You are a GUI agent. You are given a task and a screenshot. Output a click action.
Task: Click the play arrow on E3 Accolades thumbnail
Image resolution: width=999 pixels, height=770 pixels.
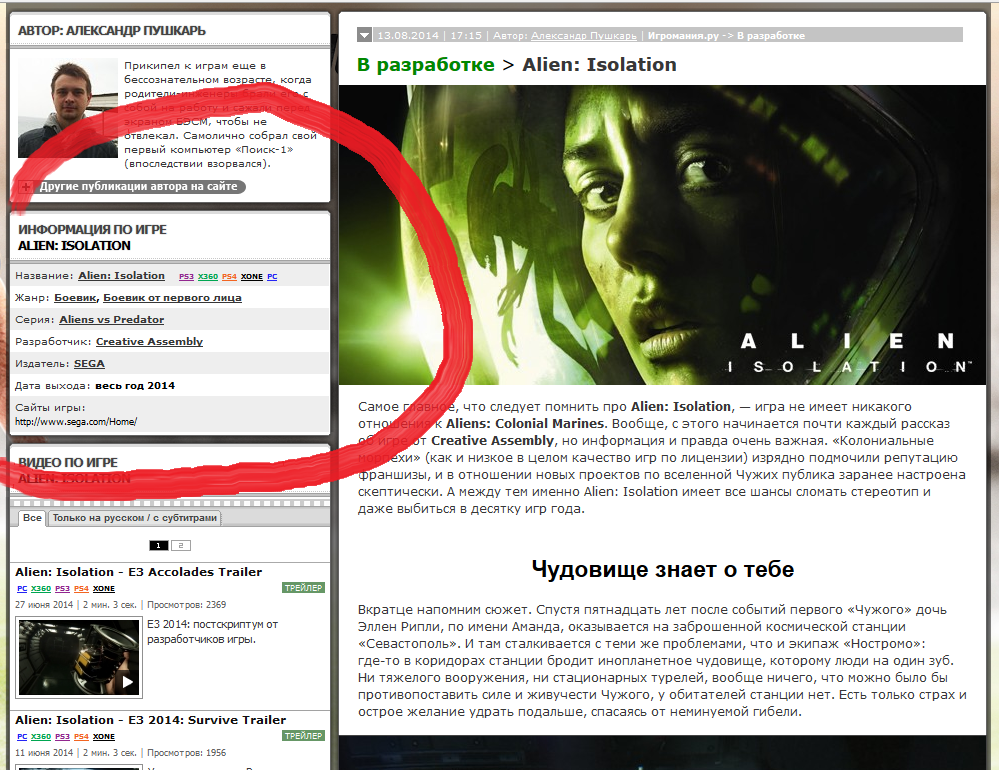[x=127, y=682]
